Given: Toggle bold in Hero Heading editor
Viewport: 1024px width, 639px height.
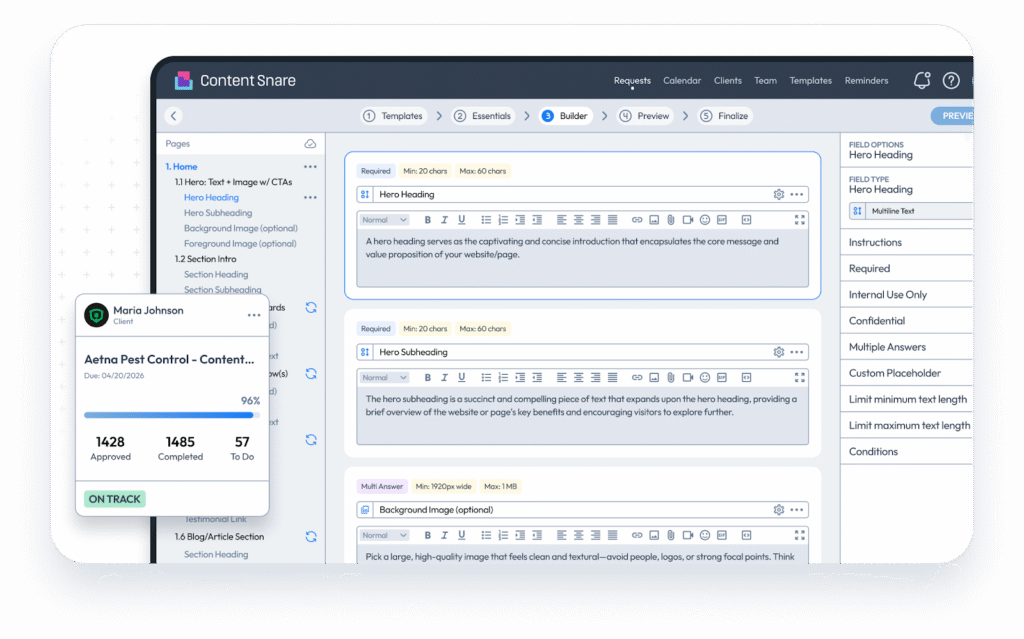Looking at the screenshot, I should click(428, 220).
